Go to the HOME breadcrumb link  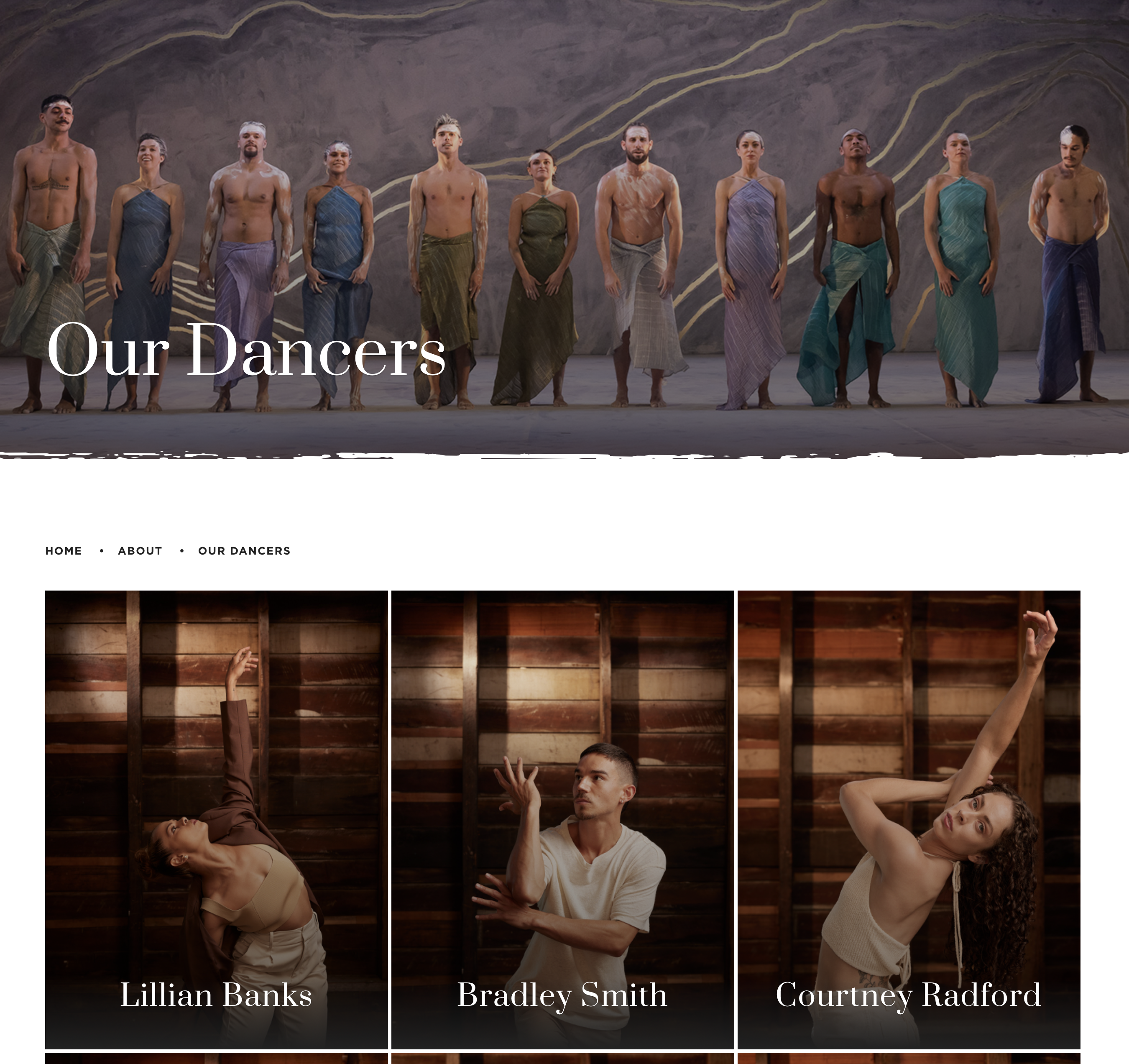[64, 551]
